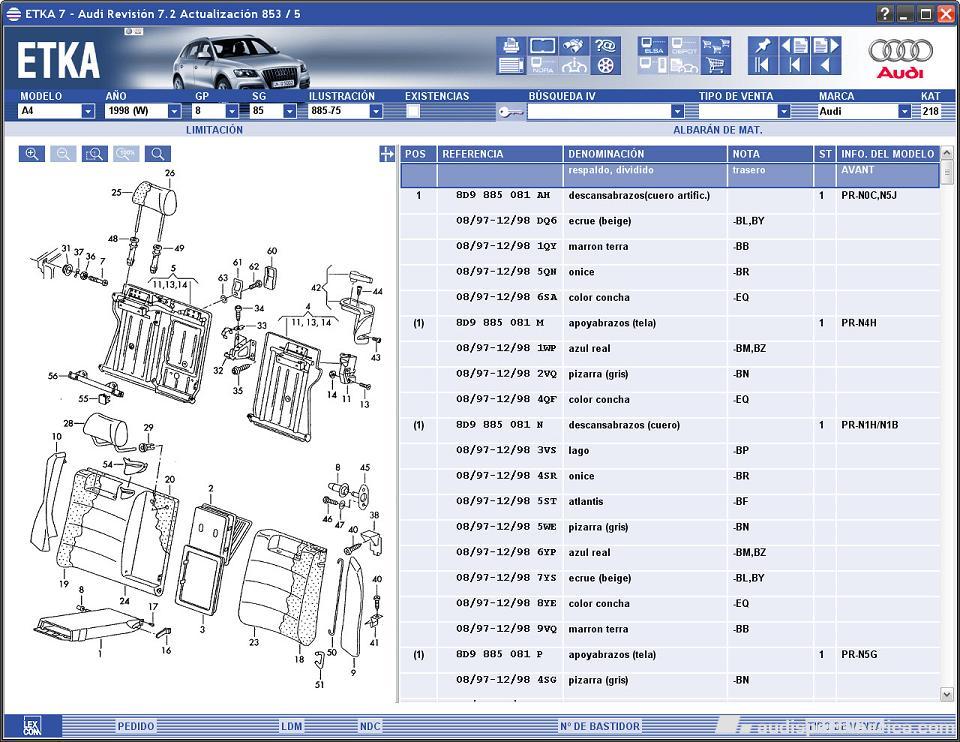Expand the GP dropdown showing 8

[x=231, y=111]
